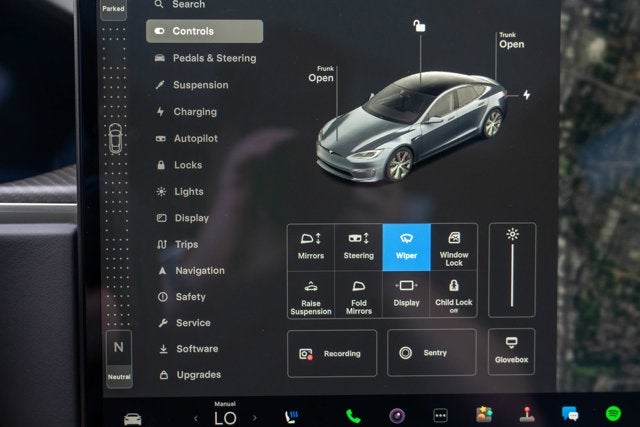
Task: Open the Messages chat icon
Action: pyautogui.click(x=570, y=414)
